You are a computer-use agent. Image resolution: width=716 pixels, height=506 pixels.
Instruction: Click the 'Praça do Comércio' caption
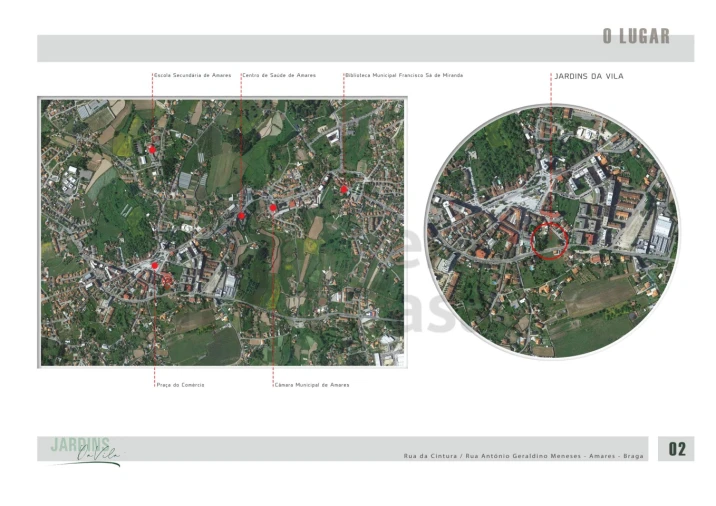click(x=180, y=384)
